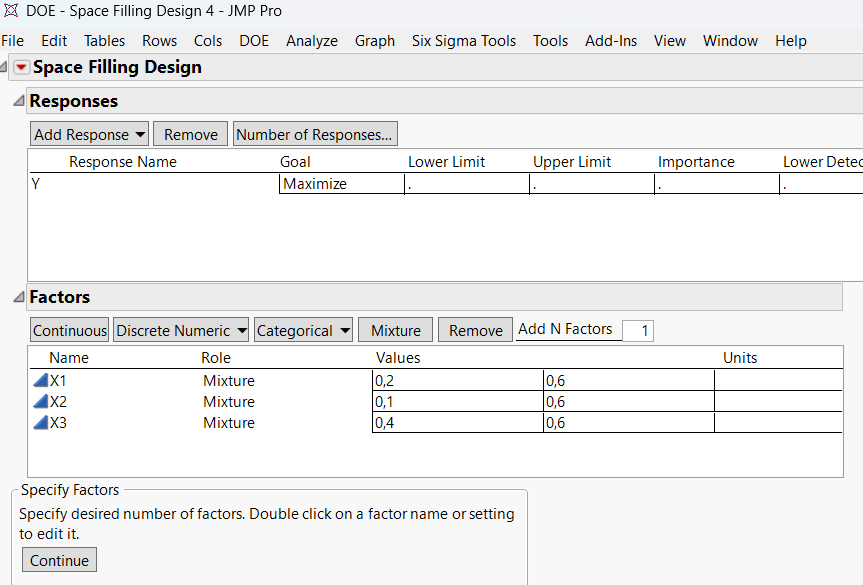Collapse the Factors outline section
This screenshot has width=863, height=585.
(19, 297)
